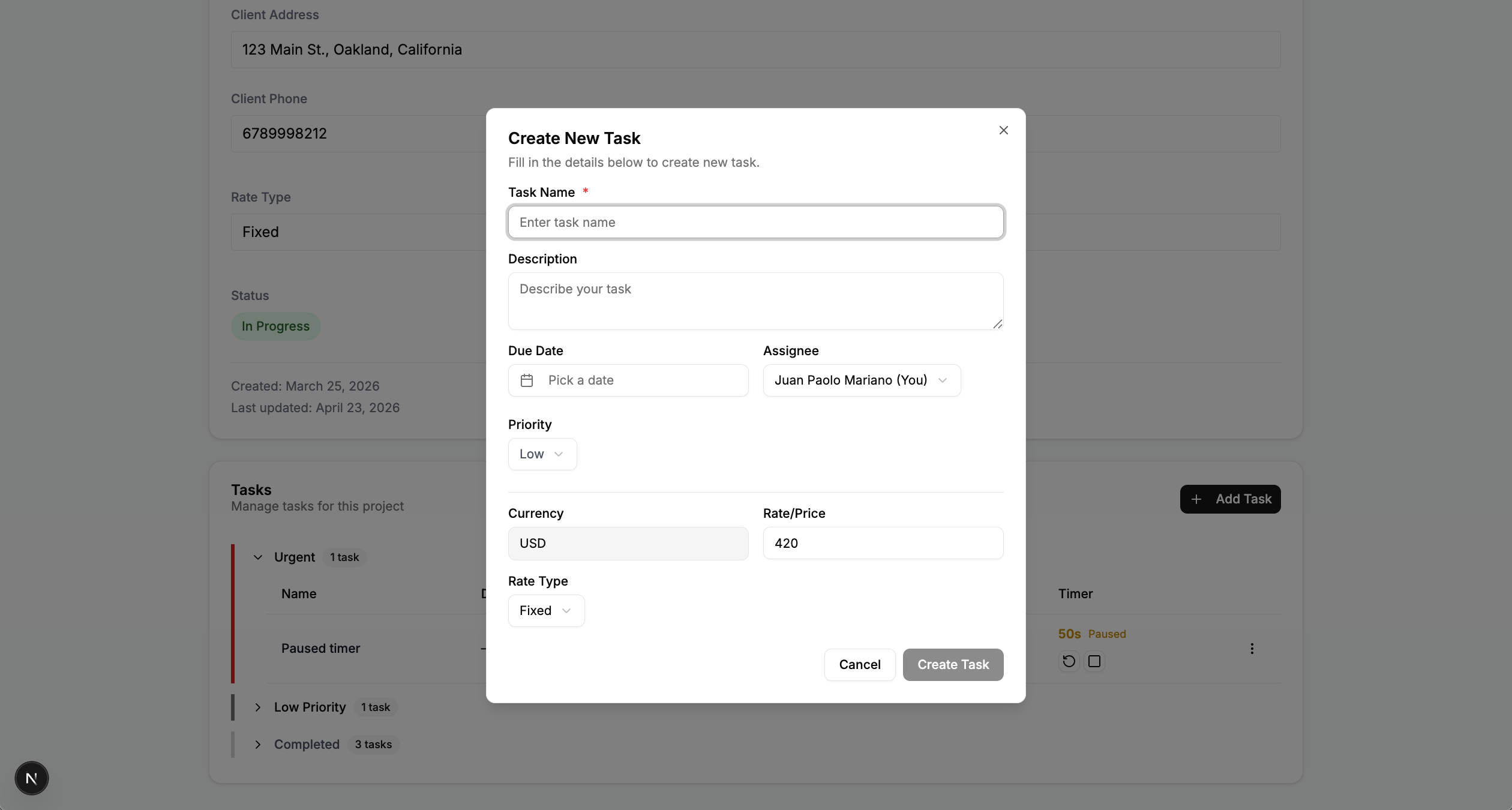Expand the Completed task group
The image size is (1512, 810).
click(x=258, y=745)
